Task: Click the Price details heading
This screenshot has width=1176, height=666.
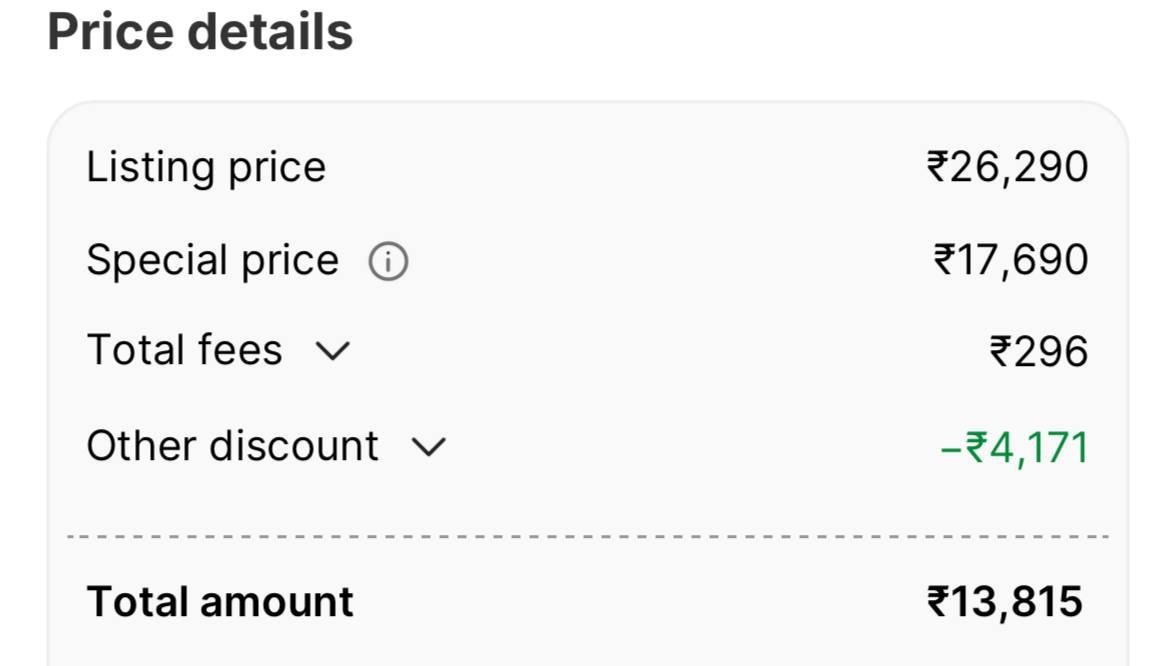Action: (x=200, y=32)
